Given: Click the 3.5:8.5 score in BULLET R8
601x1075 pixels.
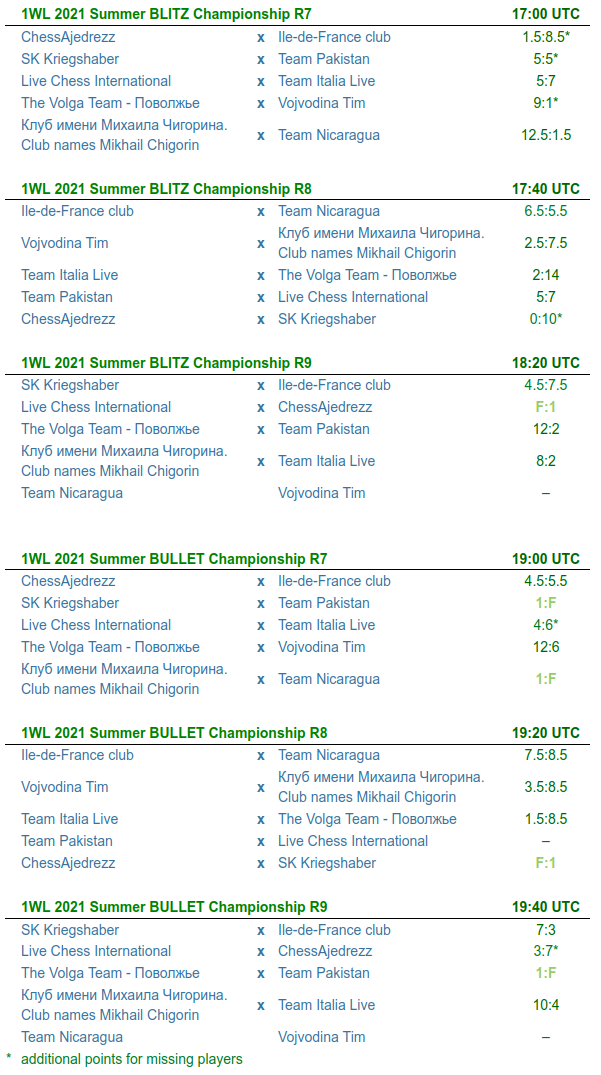Looking at the screenshot, I should click(x=546, y=787).
